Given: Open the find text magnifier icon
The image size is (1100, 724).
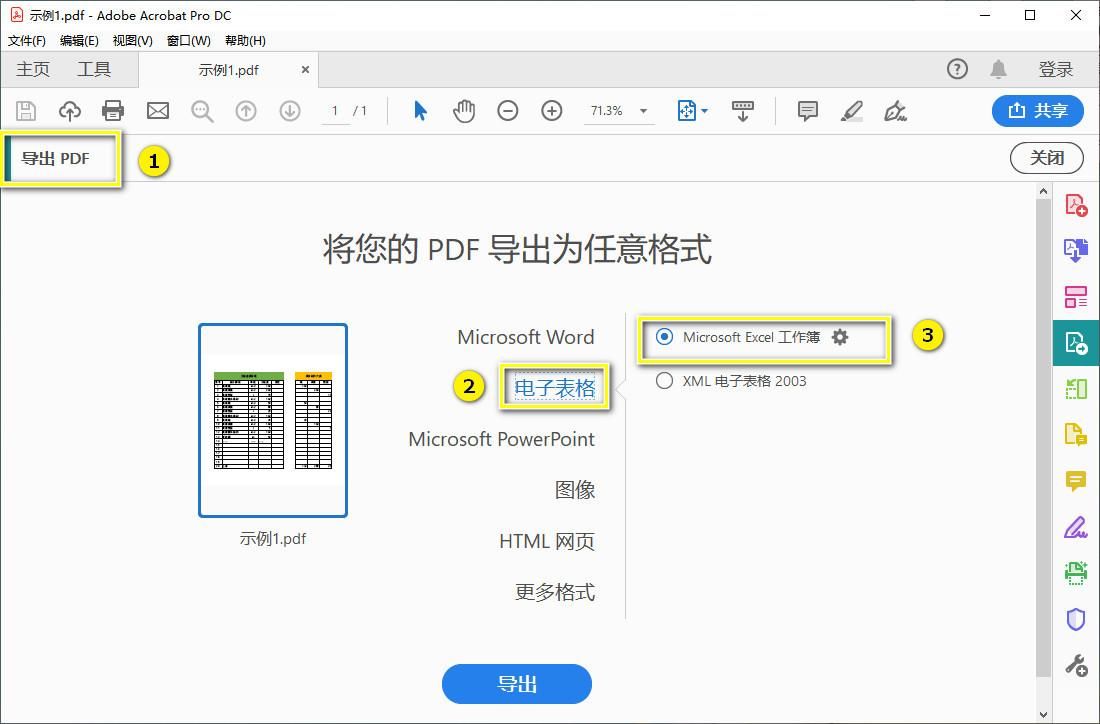Looking at the screenshot, I should (202, 111).
